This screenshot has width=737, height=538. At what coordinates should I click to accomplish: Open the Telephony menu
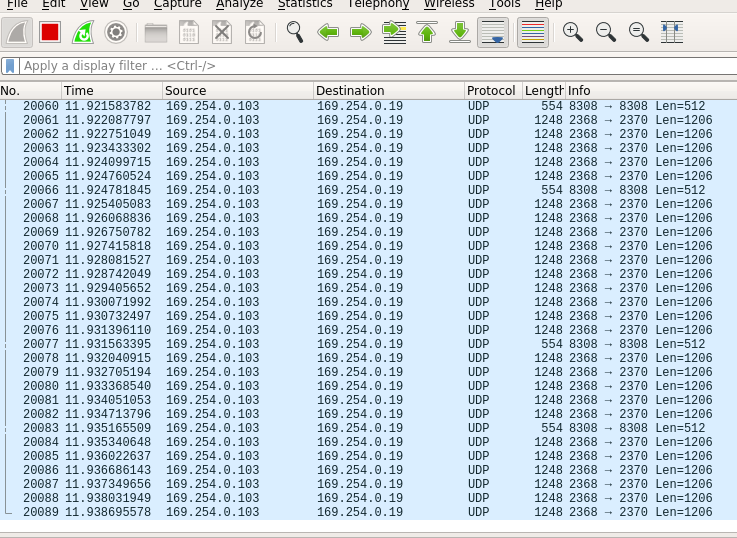click(x=378, y=4)
